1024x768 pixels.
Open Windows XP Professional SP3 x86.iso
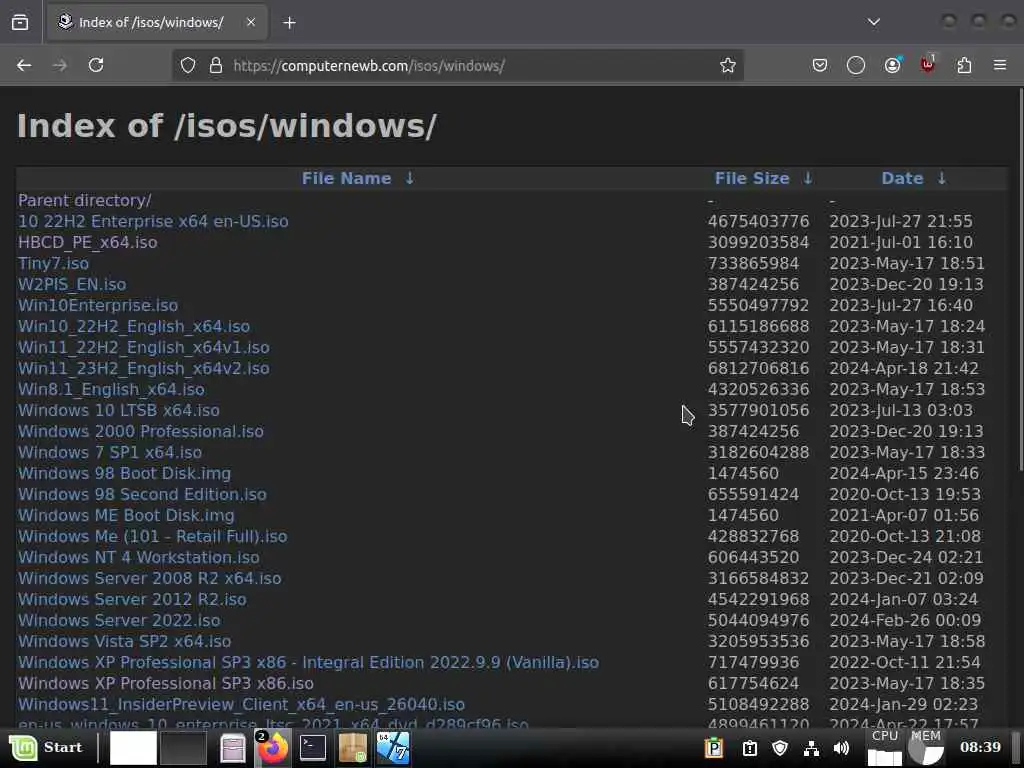[x=166, y=683]
